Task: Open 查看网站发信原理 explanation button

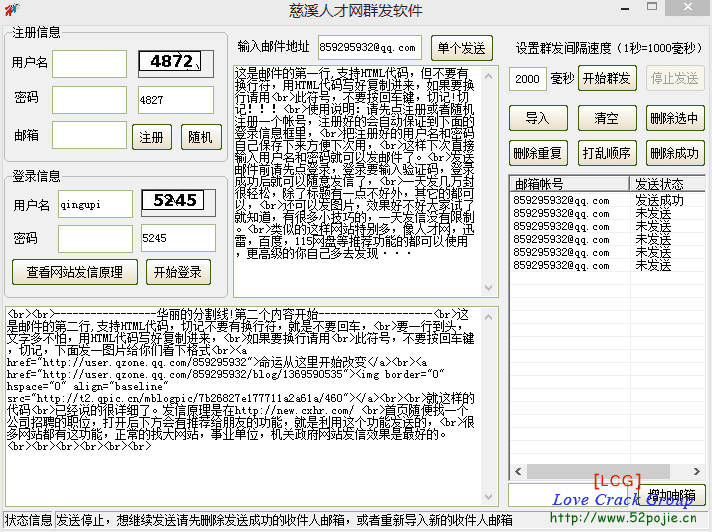Action: pos(75,271)
